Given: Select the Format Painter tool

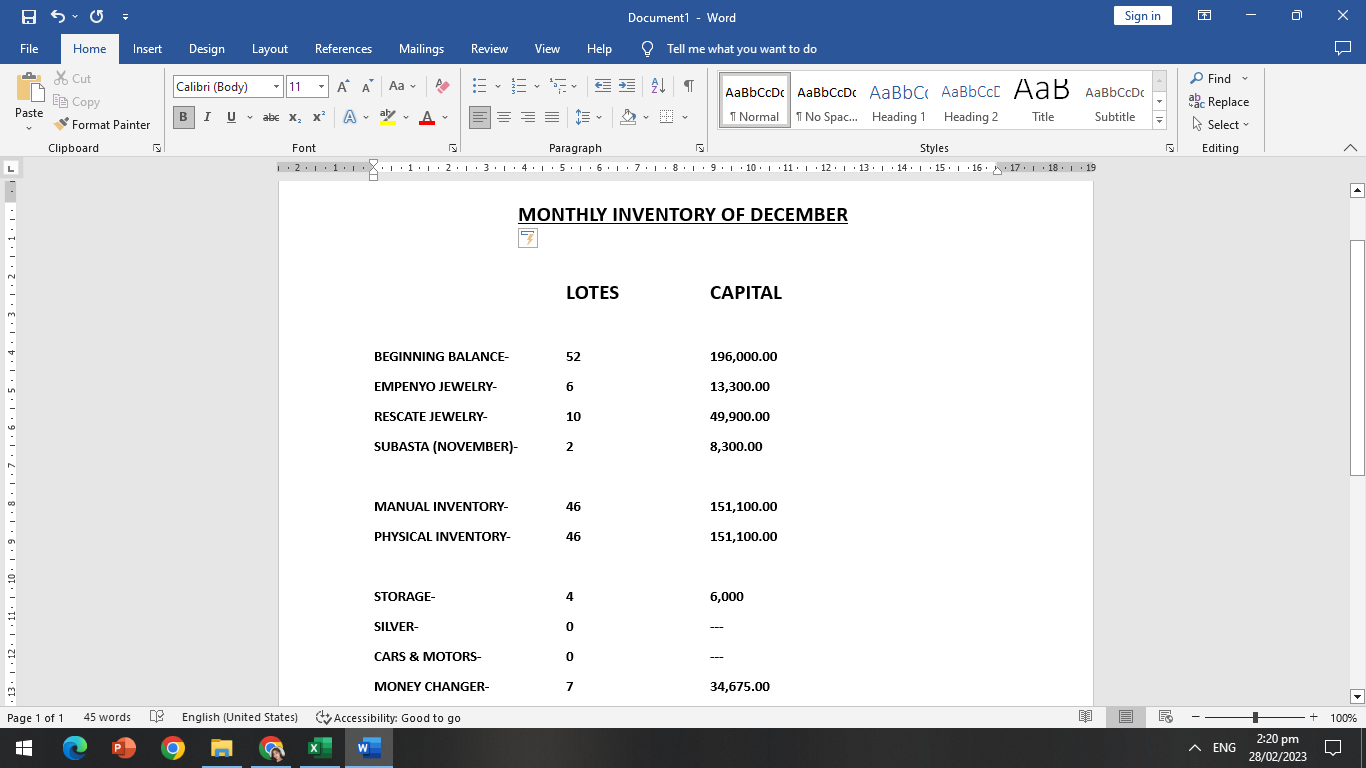Looking at the screenshot, I should click(x=102, y=125).
